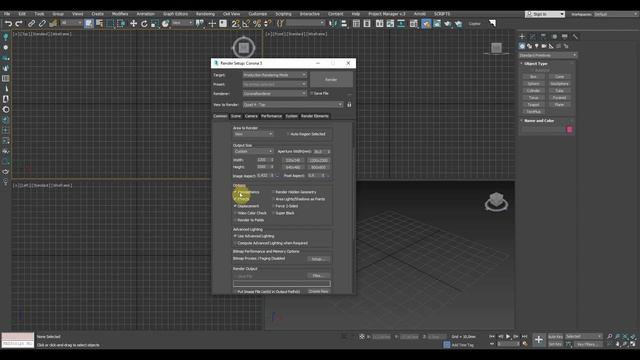Open the View to Render dropdown
Viewport: 640px width, 360px height.
point(293,105)
